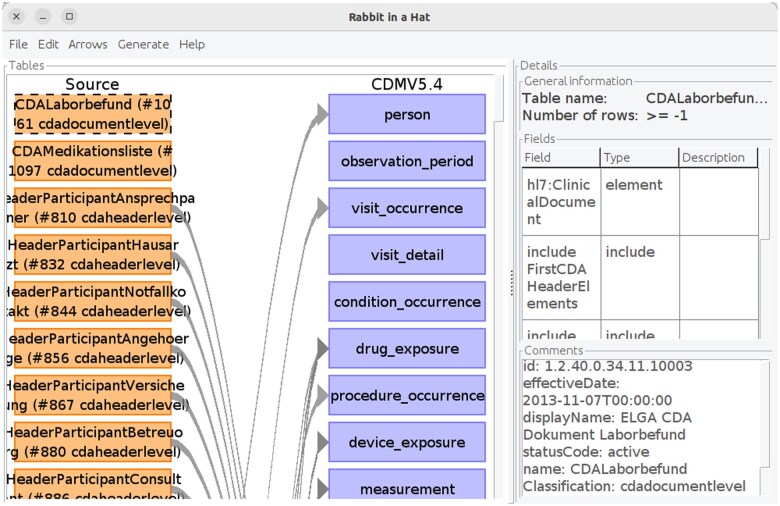Click the Field column header
Image resolution: width=780 pixels, height=506 pixels.
point(561,157)
